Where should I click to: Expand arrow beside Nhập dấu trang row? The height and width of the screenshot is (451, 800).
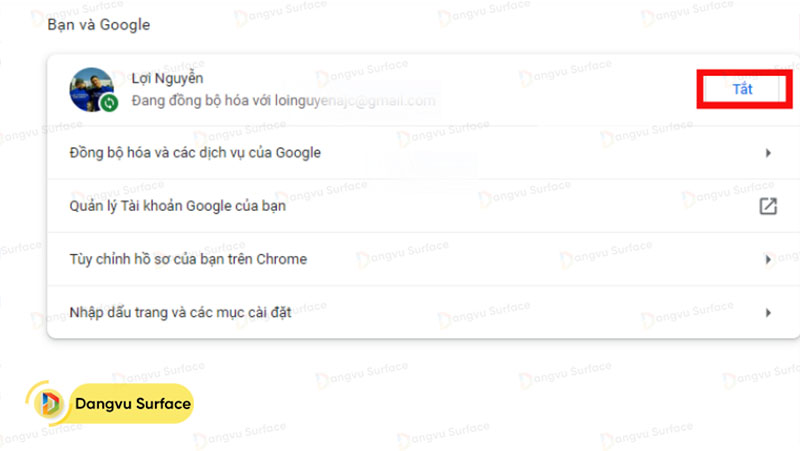(767, 312)
